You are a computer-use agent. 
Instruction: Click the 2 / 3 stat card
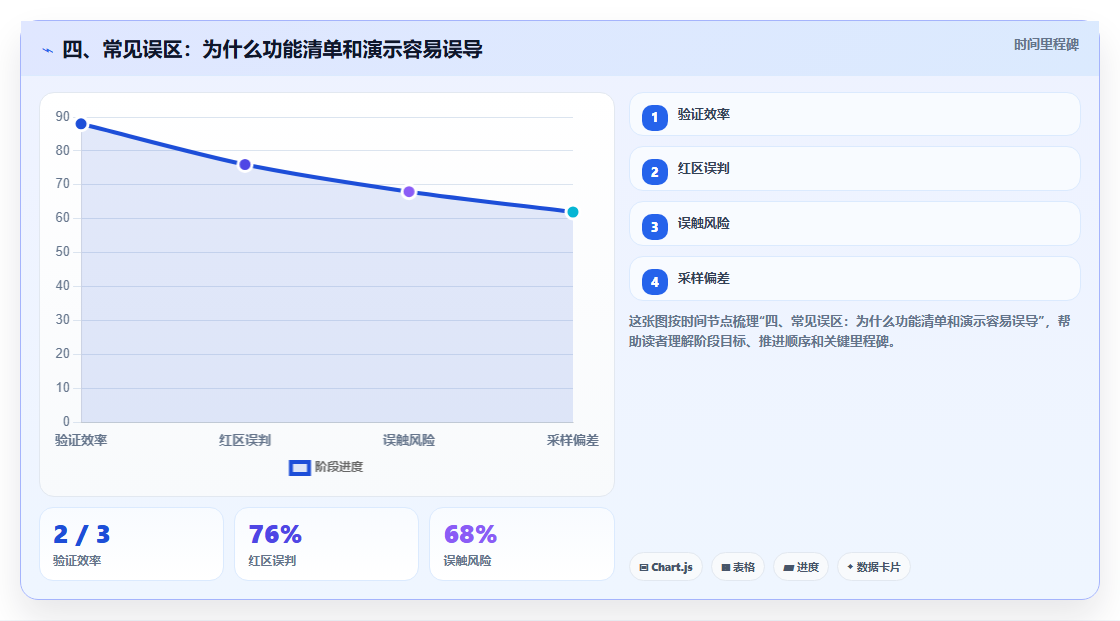pyautogui.click(x=131, y=544)
